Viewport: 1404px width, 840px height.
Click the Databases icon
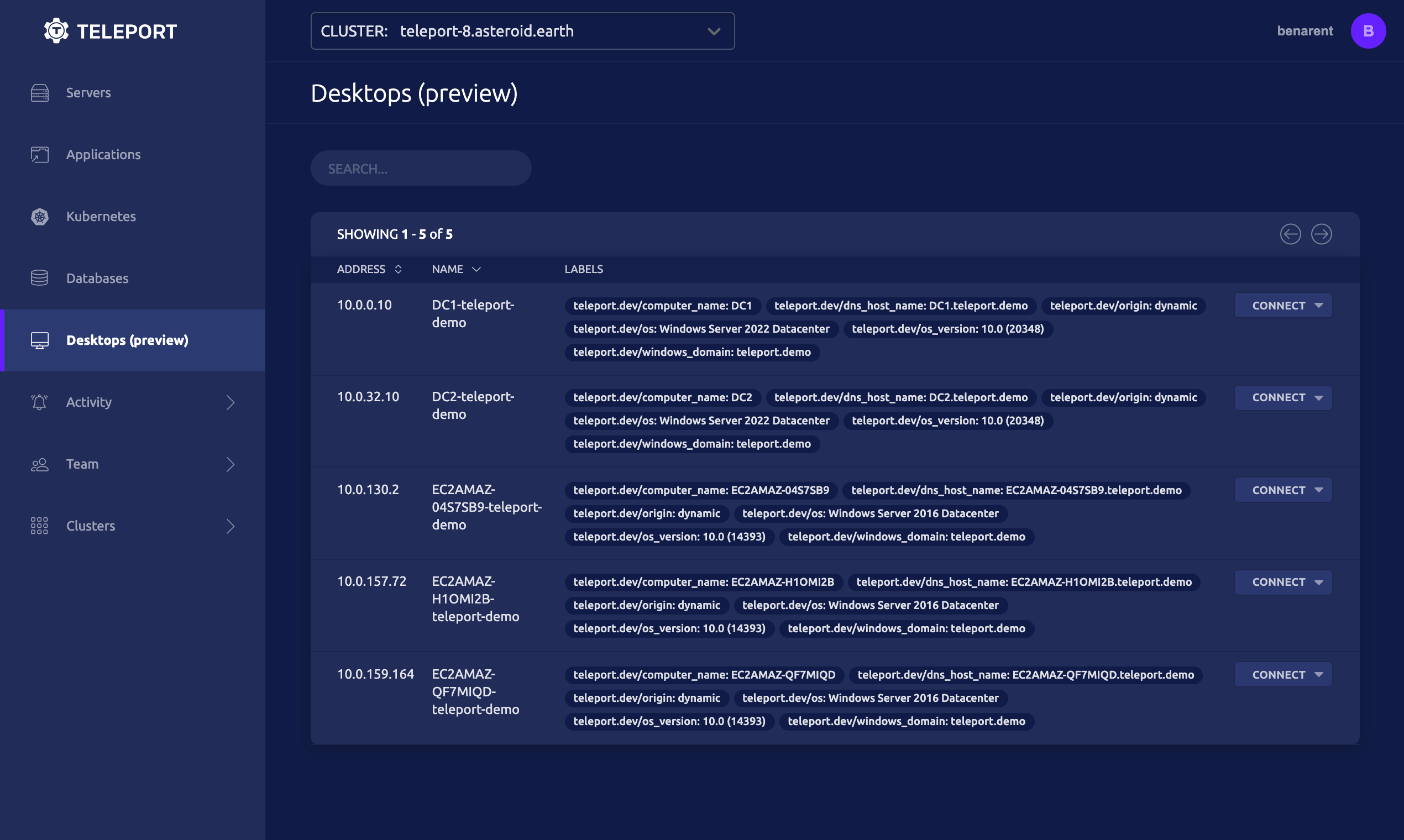(x=40, y=278)
